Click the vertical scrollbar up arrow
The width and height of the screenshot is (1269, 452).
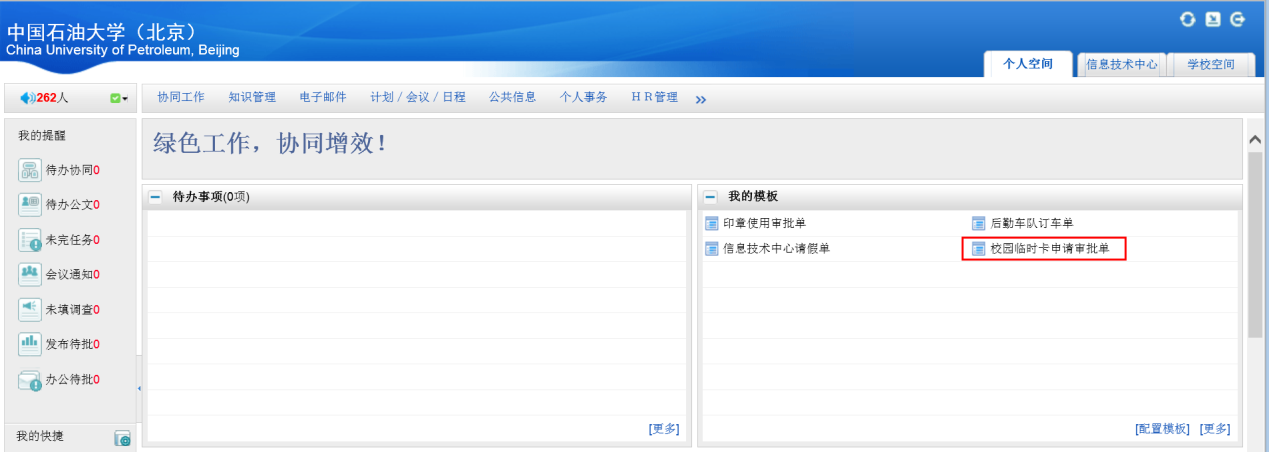click(x=1256, y=139)
